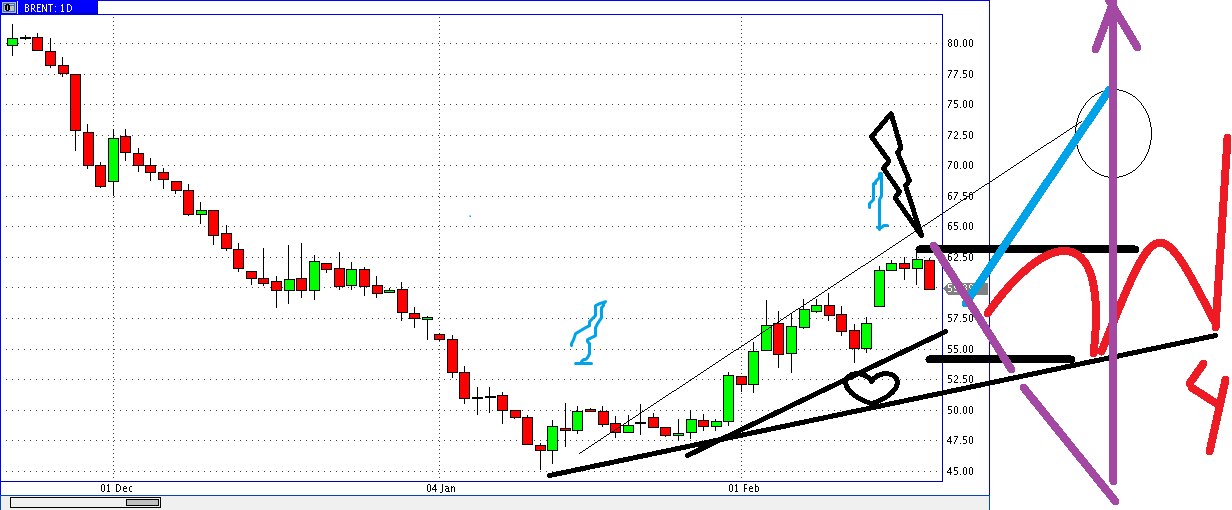
Task: Click the 55.00 price axis label
Action: tap(961, 349)
